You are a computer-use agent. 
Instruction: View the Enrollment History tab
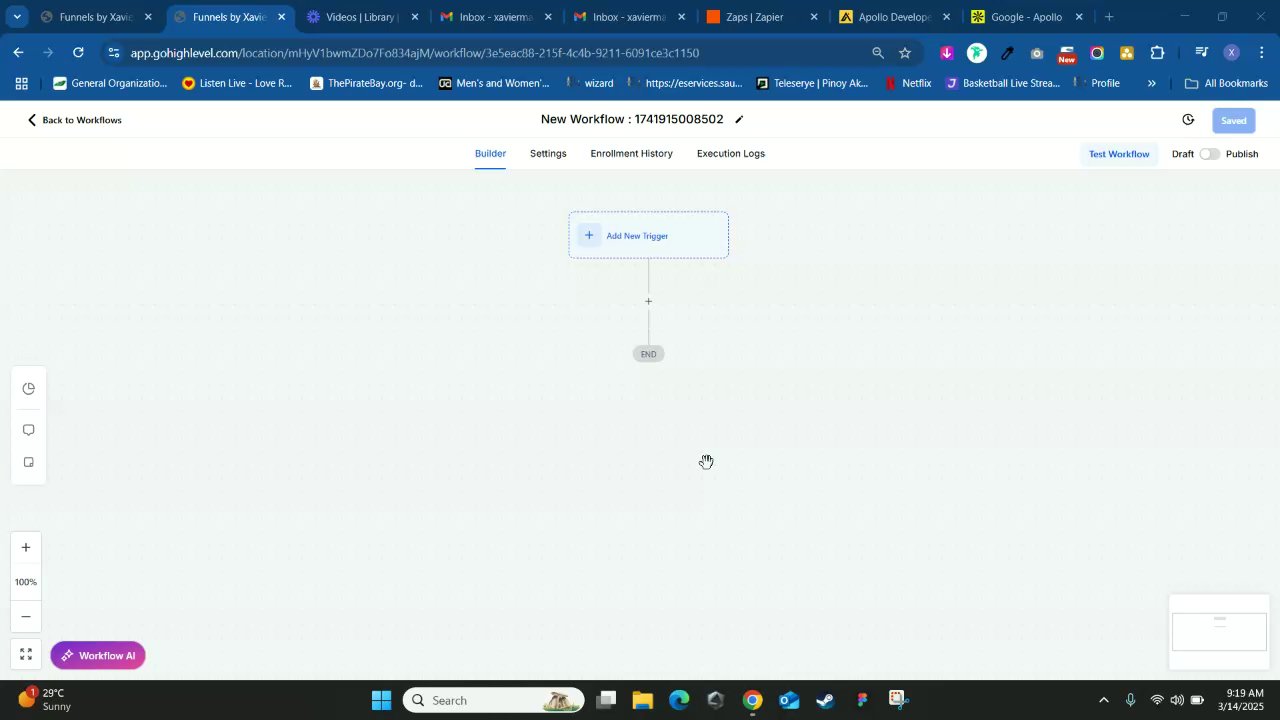click(631, 154)
